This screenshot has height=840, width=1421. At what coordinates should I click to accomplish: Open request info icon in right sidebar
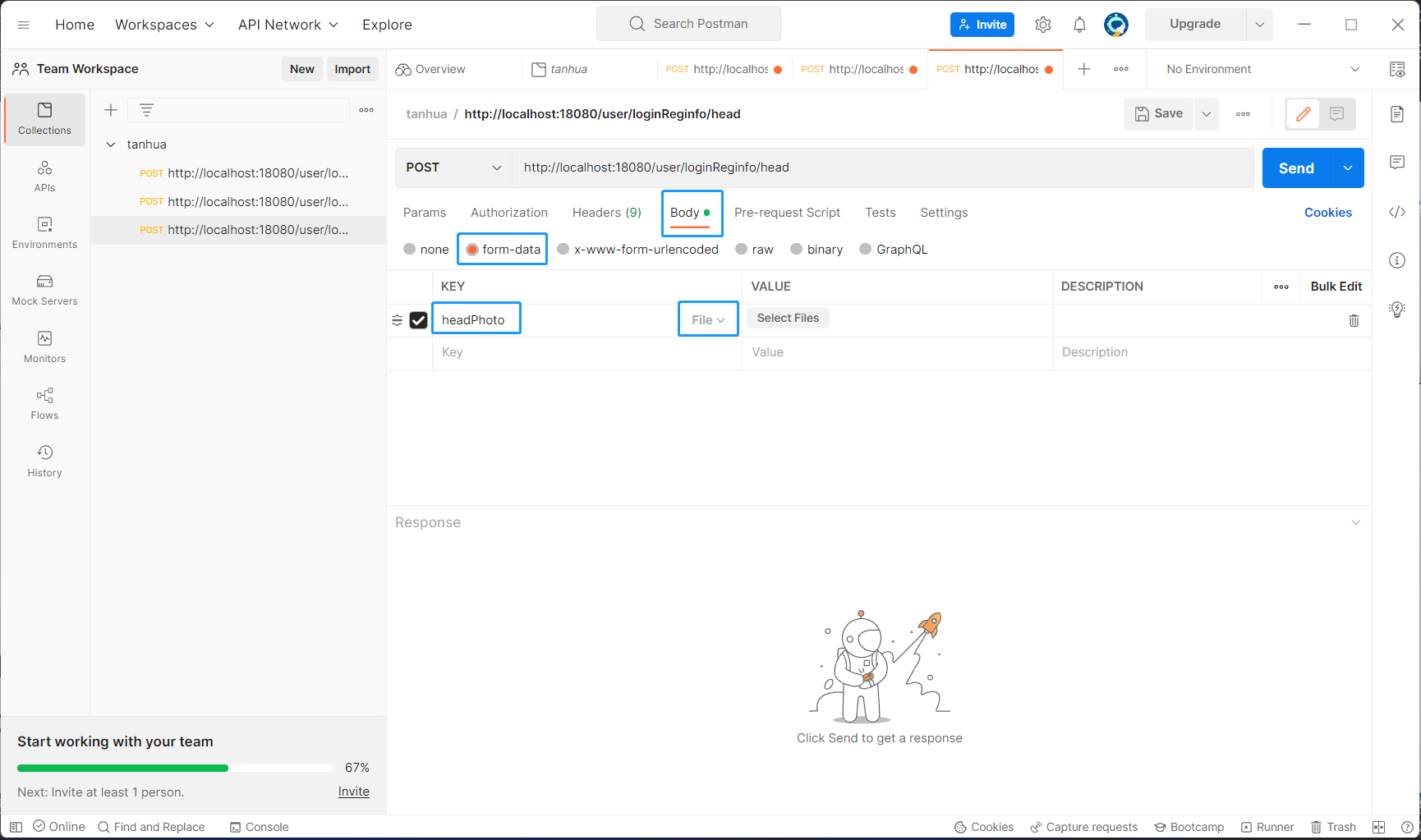1397,260
